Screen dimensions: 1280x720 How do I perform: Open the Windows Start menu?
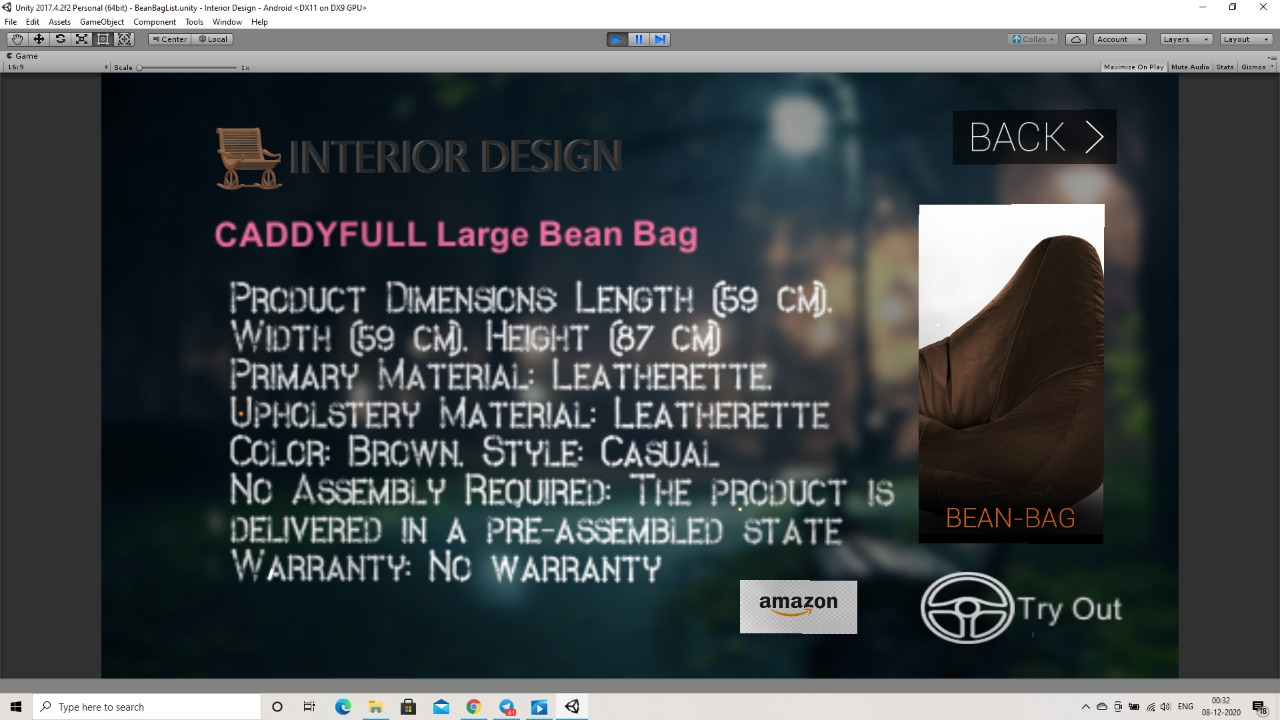click(x=16, y=707)
